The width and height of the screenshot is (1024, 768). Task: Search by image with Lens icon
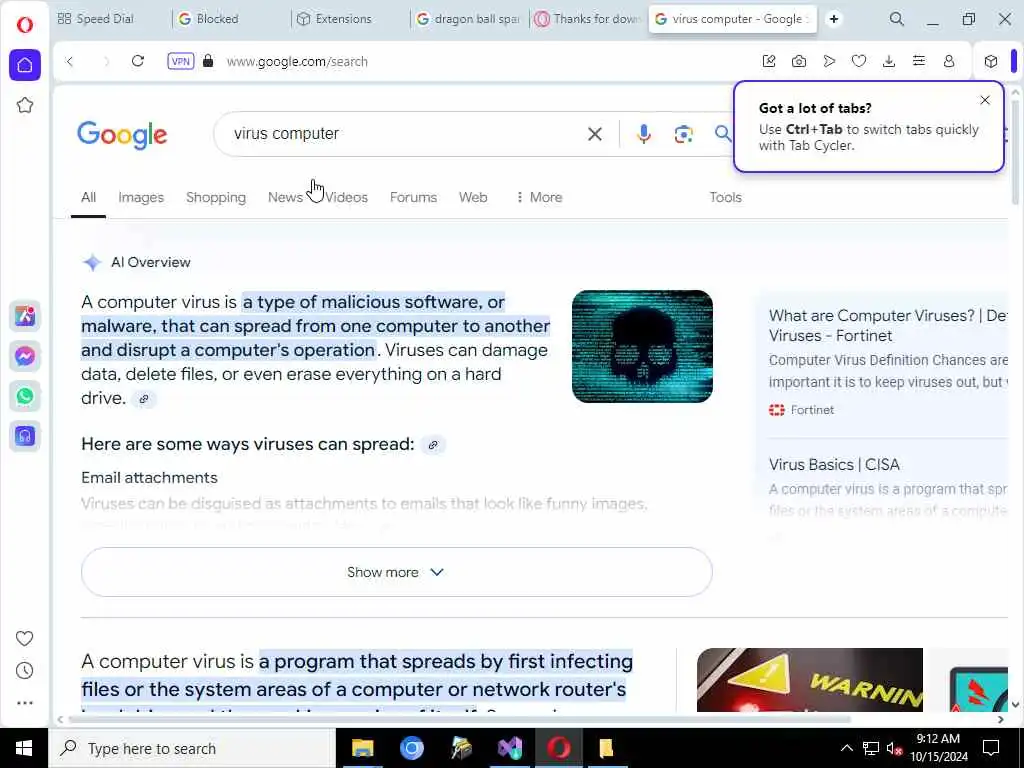[683, 134]
